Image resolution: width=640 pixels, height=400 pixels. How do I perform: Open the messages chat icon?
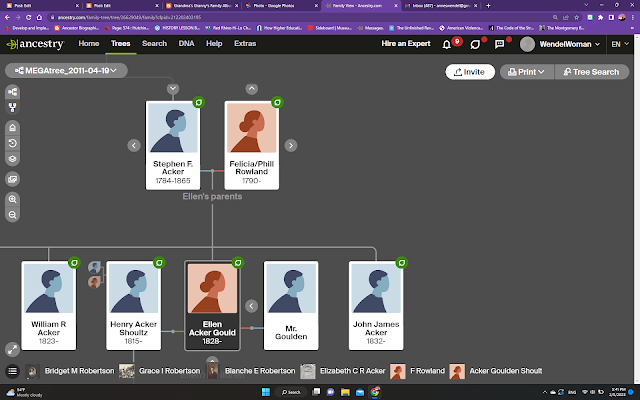point(499,44)
